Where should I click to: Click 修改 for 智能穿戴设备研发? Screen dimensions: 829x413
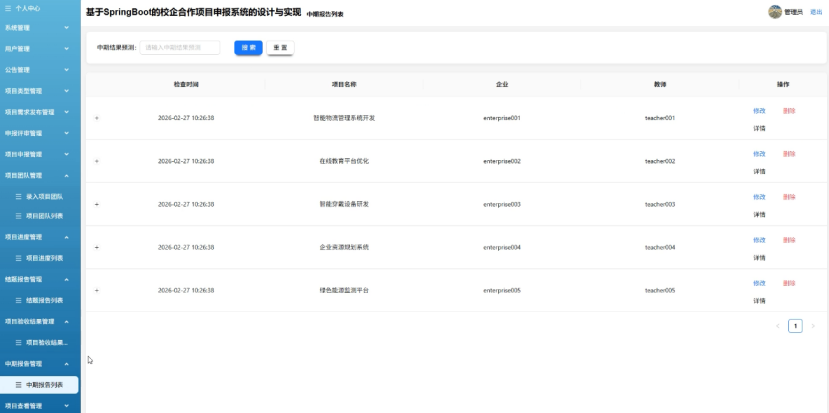click(759, 197)
